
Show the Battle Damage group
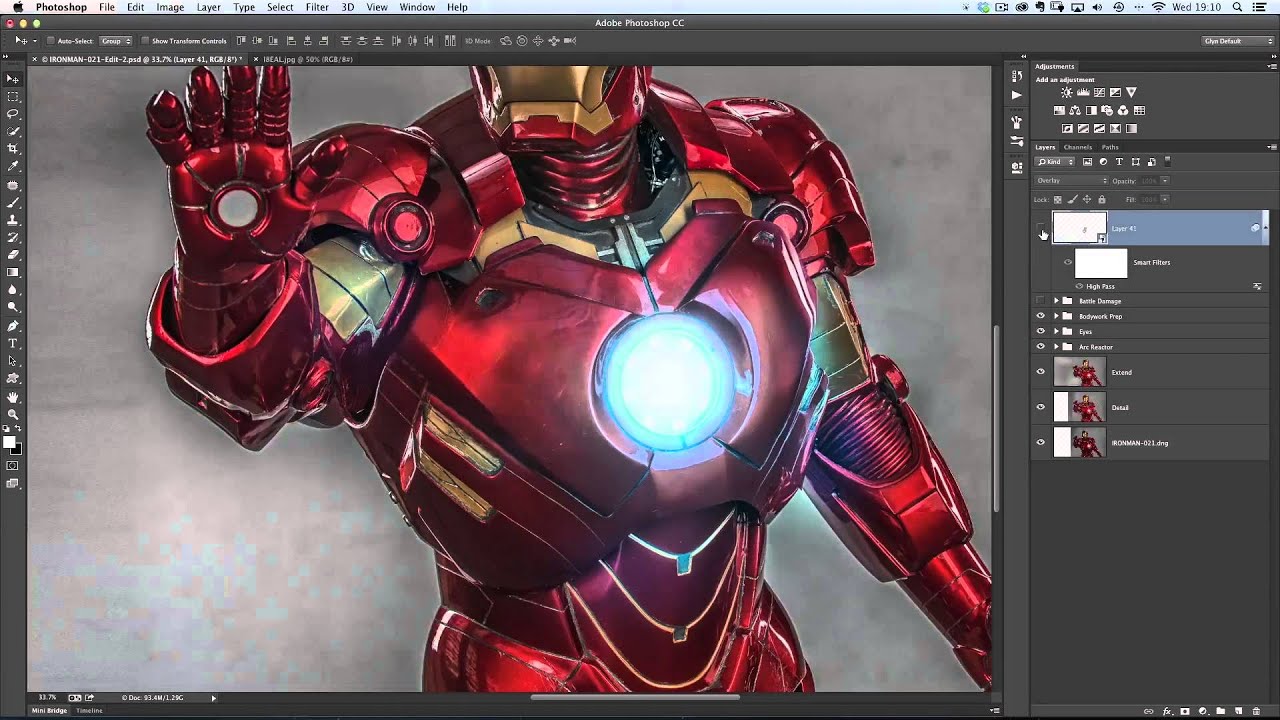[x=1041, y=301]
